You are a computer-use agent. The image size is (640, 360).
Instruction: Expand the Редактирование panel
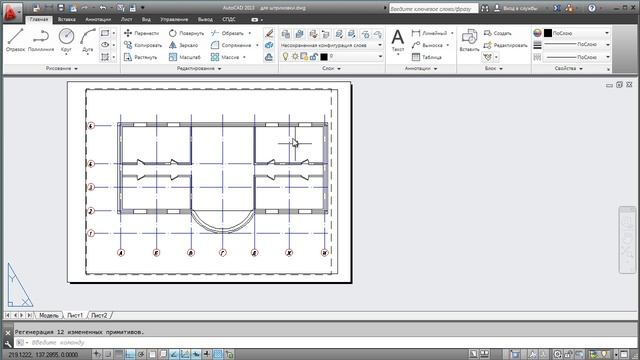click(199, 69)
